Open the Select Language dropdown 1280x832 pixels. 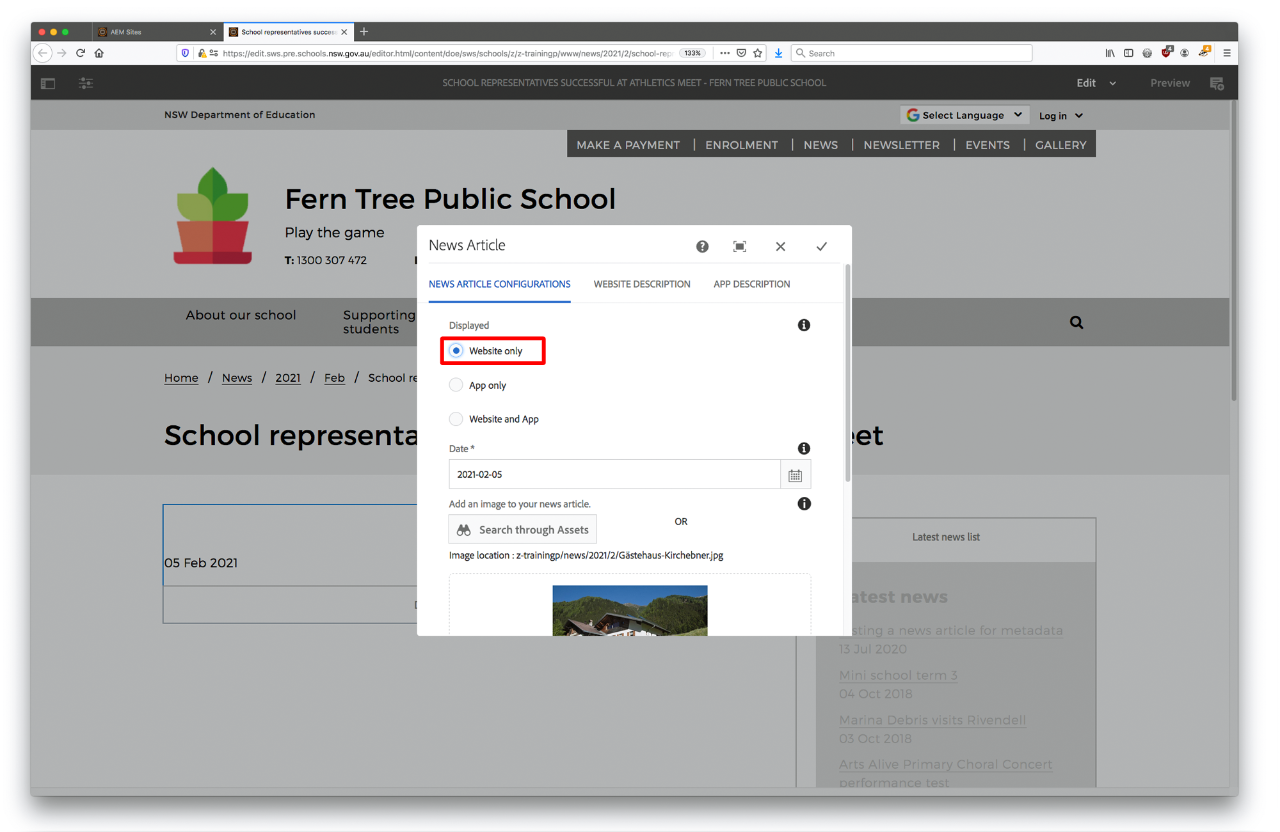pyautogui.click(x=964, y=115)
